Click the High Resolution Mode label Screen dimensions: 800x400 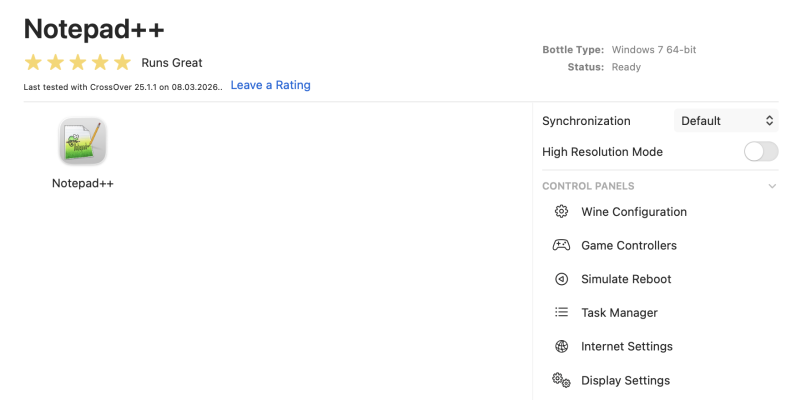[602, 152]
